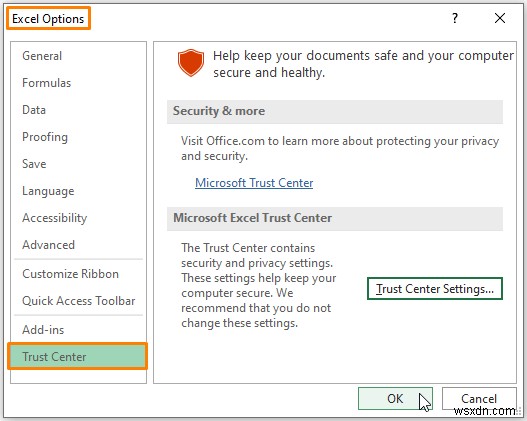This screenshot has width=527, height=421.
Task: Click Cancel to dismiss dialog
Action: (479, 399)
